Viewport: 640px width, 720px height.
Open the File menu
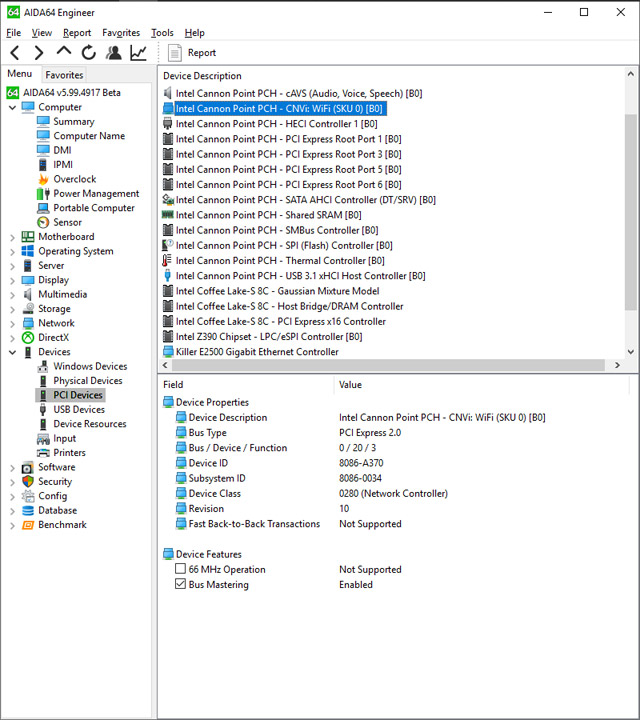(13, 33)
